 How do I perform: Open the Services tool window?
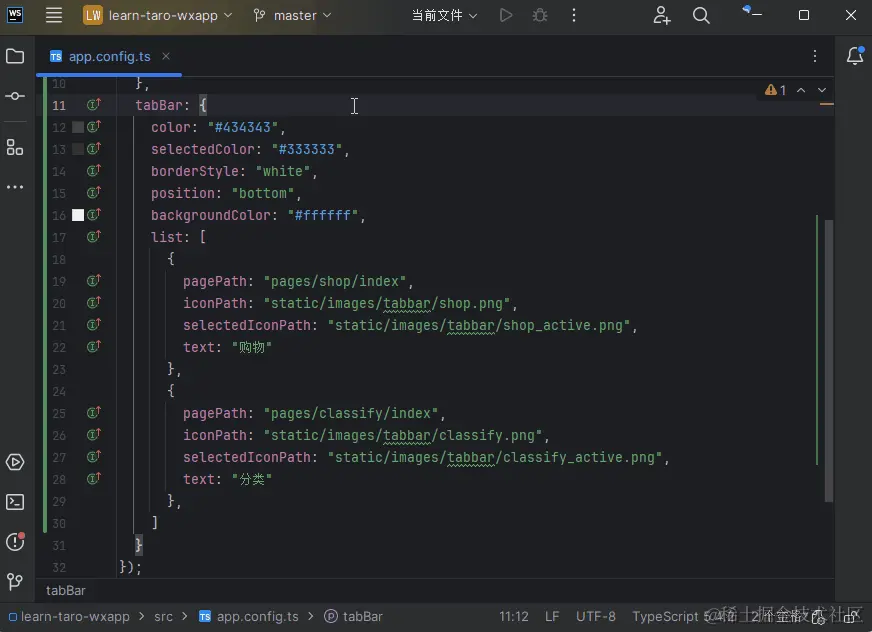pyautogui.click(x=15, y=462)
